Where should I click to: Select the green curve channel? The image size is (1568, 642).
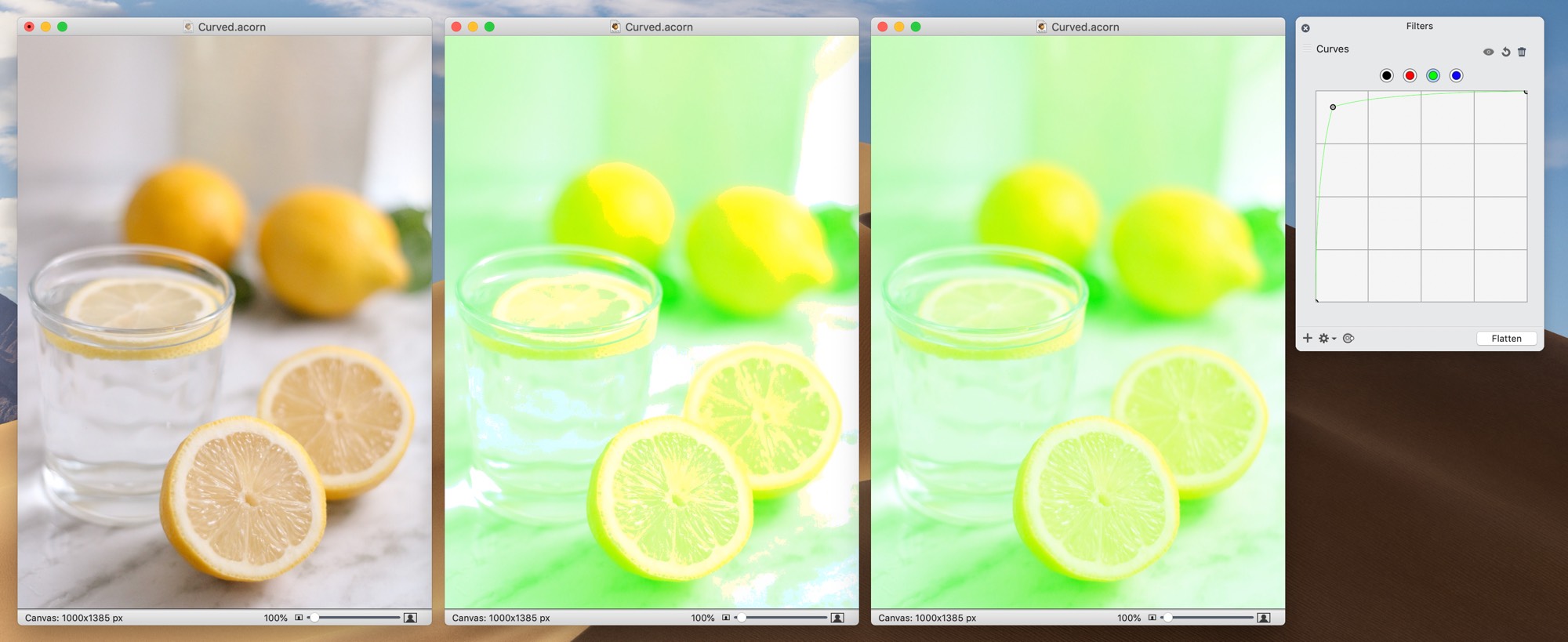[x=1433, y=76]
